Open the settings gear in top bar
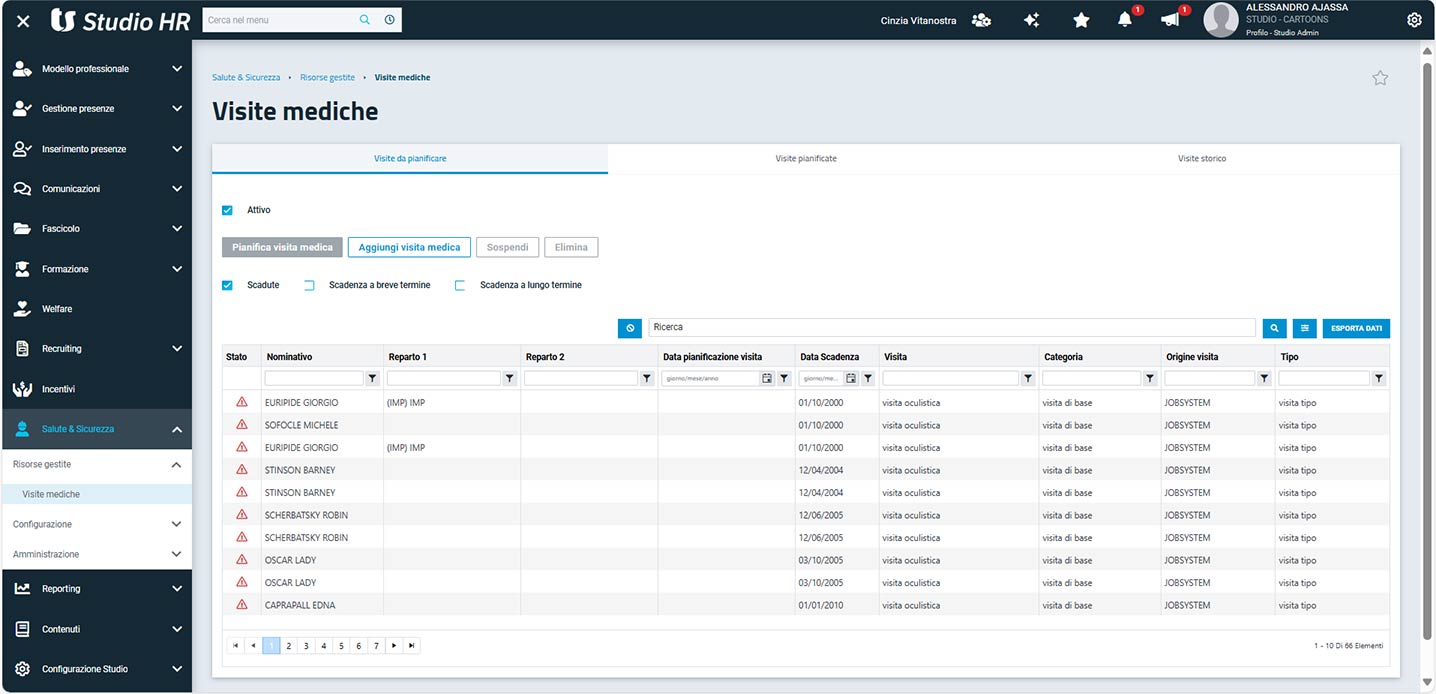Image resolution: width=1436 pixels, height=694 pixels. [x=1414, y=20]
